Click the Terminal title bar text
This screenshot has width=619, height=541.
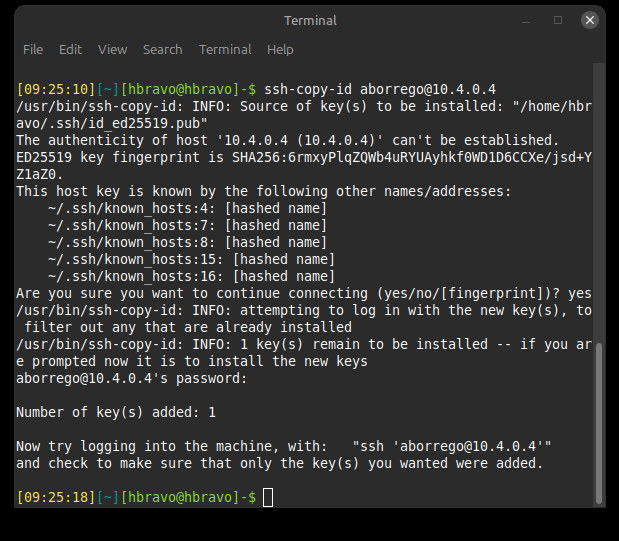310,20
